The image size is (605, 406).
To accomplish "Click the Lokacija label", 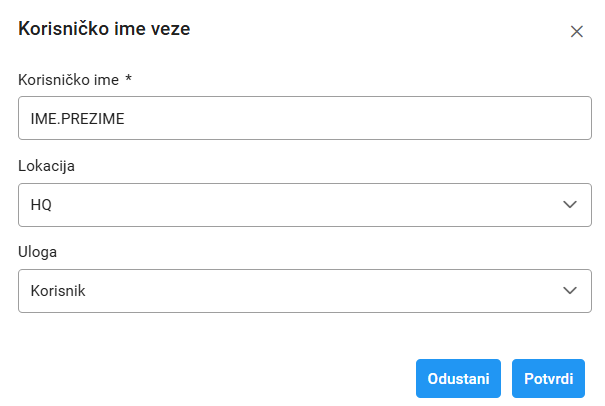I will click(x=47, y=165).
